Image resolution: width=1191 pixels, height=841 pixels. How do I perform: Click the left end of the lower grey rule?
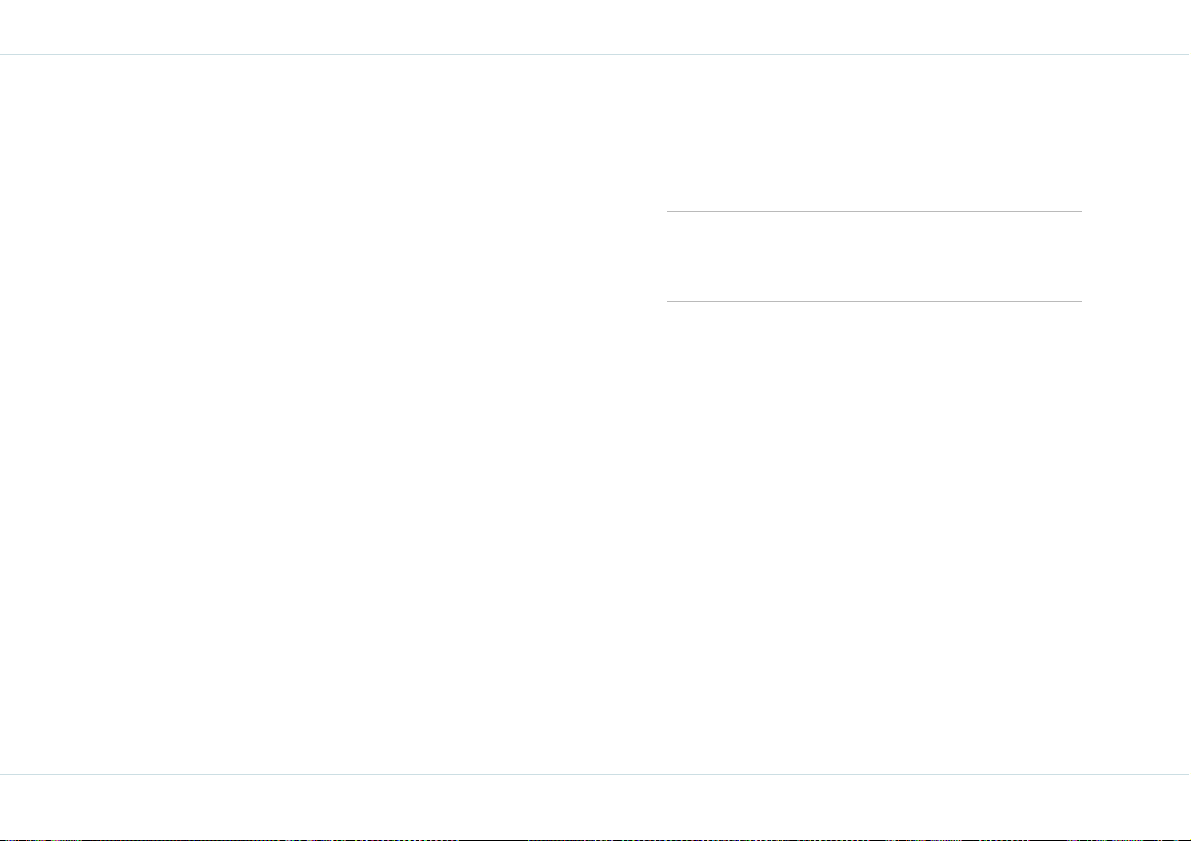click(668, 302)
